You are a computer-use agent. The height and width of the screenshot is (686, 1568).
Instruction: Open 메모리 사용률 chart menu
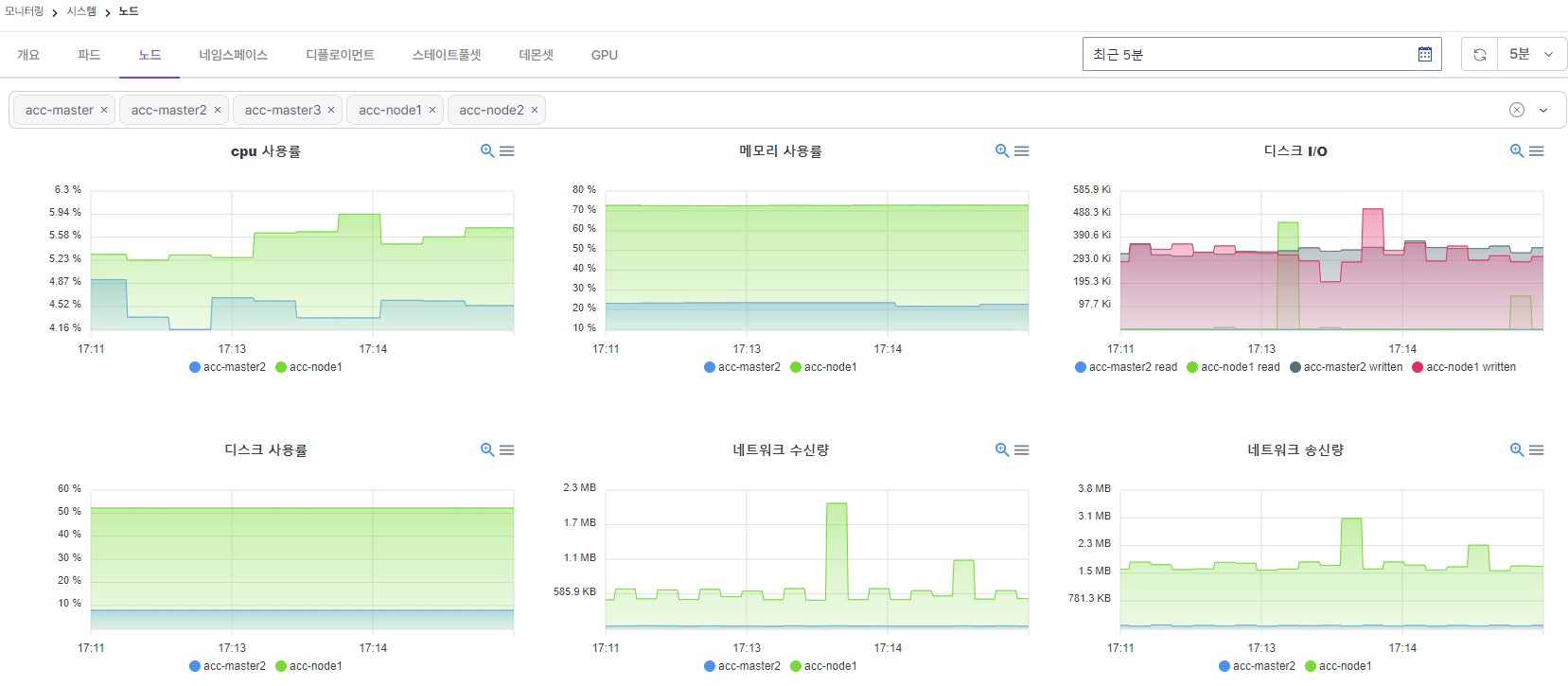coord(1022,150)
